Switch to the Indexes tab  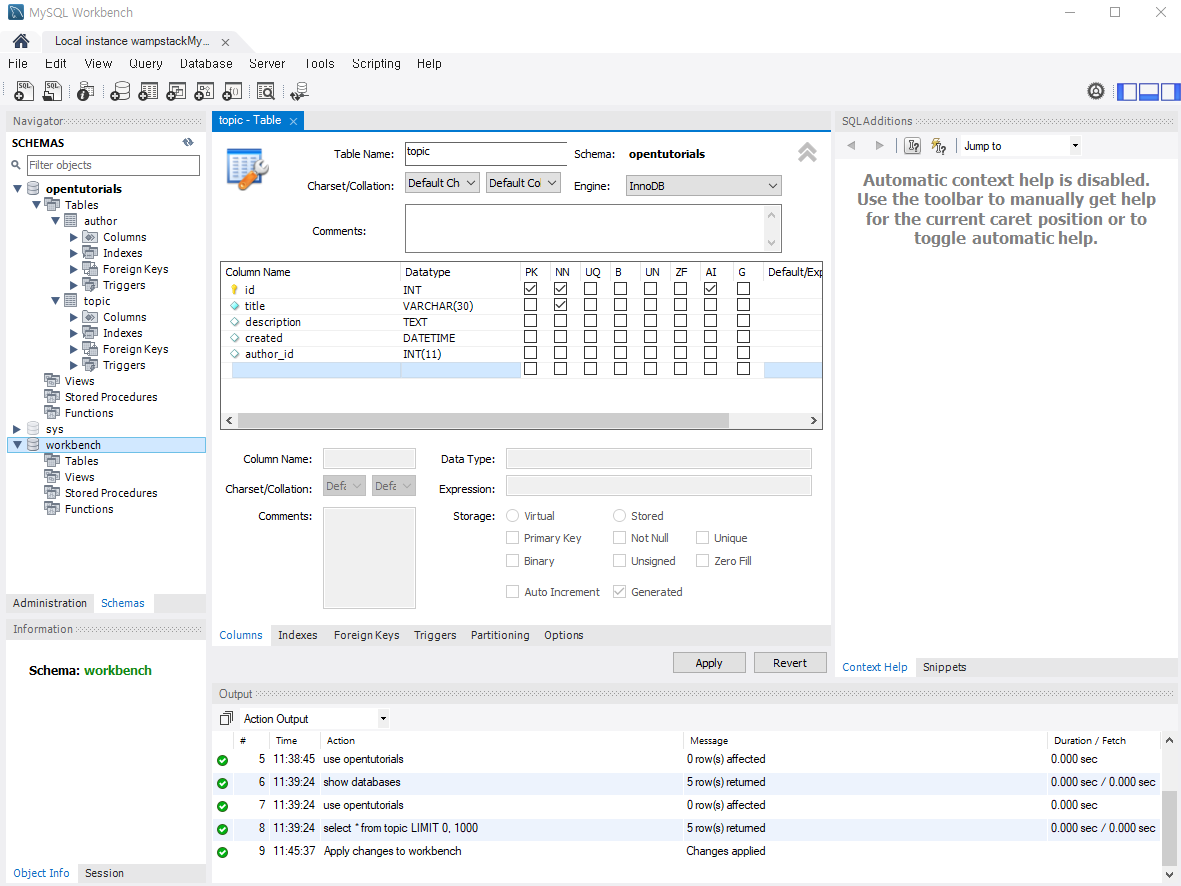click(298, 635)
